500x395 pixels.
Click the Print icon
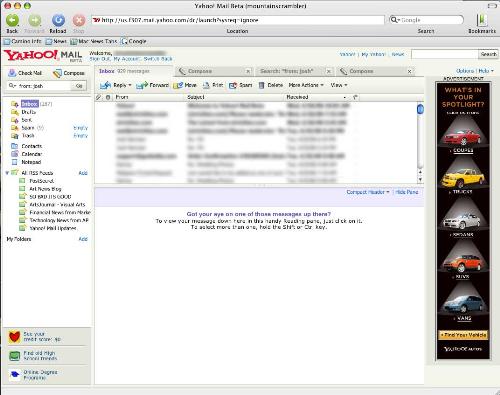click(x=206, y=85)
